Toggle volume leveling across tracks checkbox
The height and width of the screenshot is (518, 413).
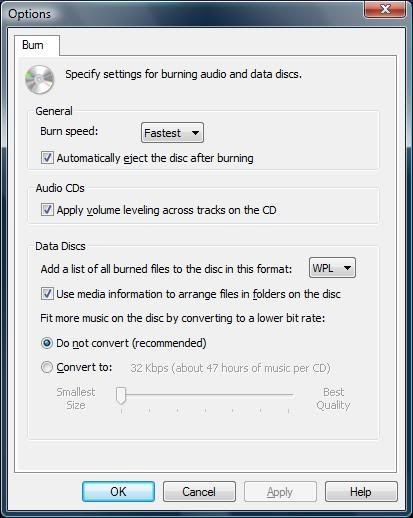point(47,210)
